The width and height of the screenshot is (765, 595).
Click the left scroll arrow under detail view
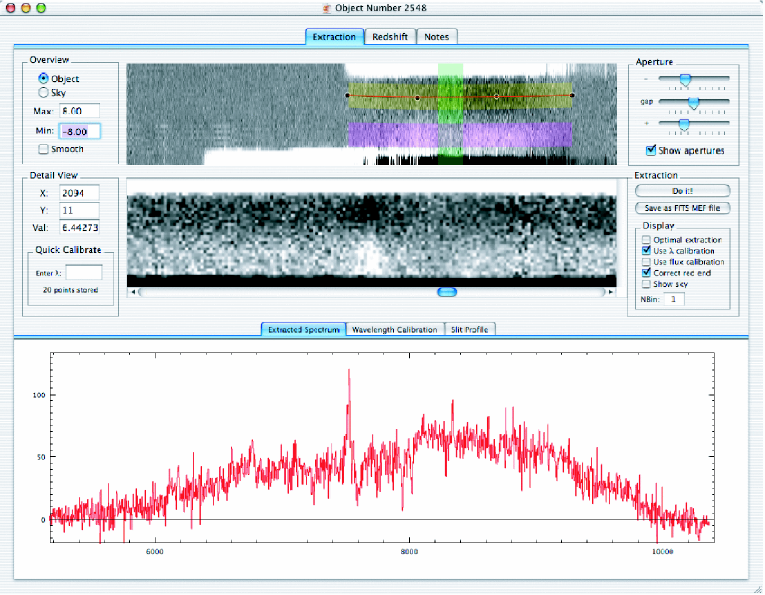coord(133,292)
